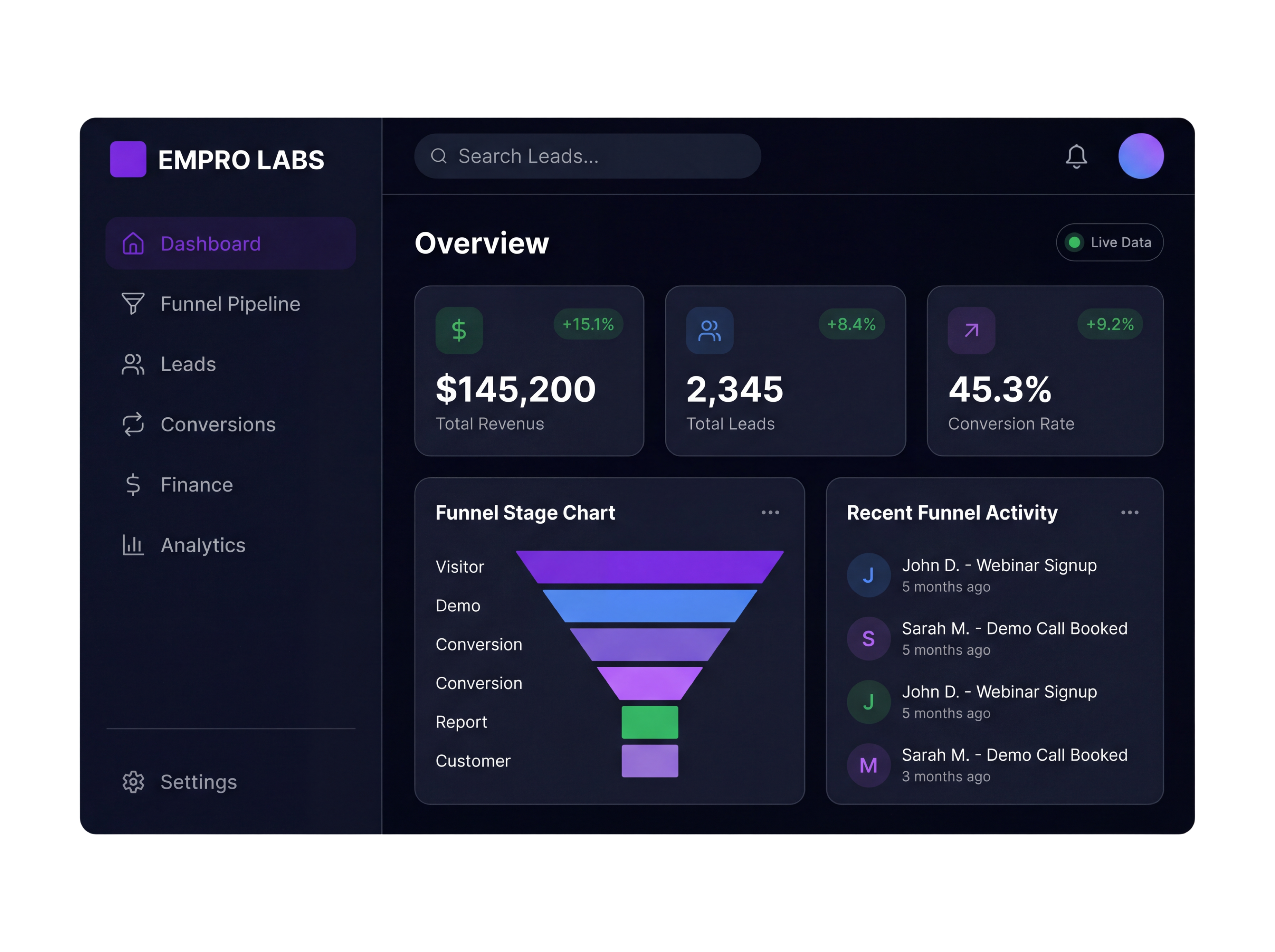Screen dimensions: 1275x952
Task: Click the Leads people icon
Action: coord(133,364)
